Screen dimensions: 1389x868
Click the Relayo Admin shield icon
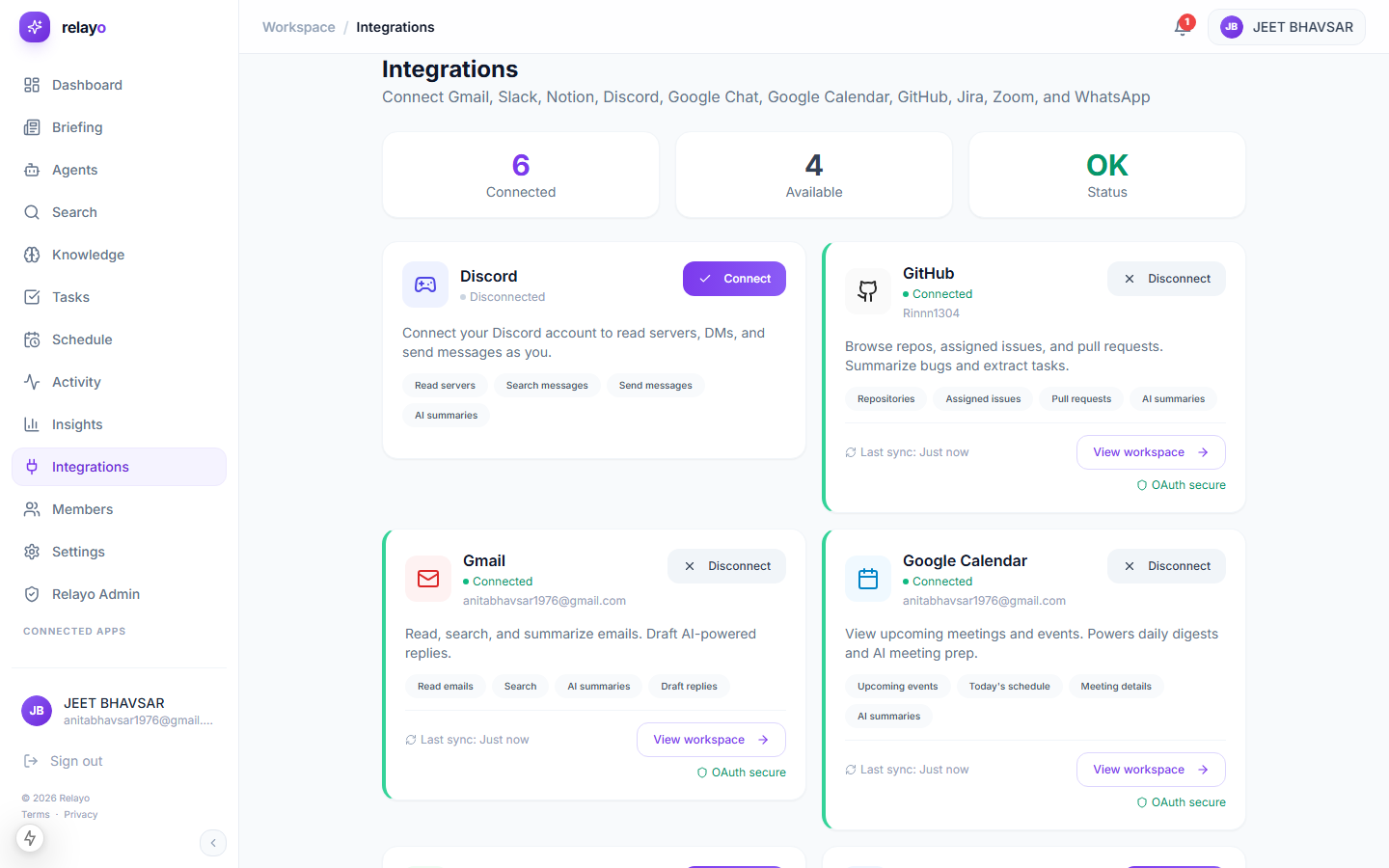click(32, 594)
